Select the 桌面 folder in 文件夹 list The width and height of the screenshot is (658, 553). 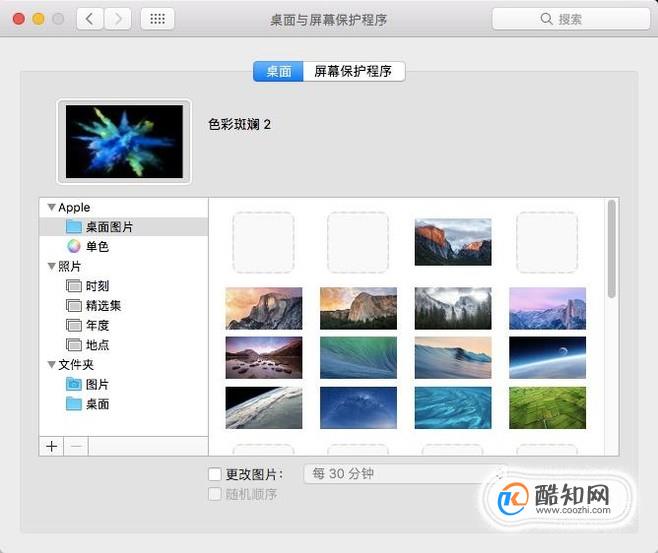pyautogui.click(x=87, y=404)
